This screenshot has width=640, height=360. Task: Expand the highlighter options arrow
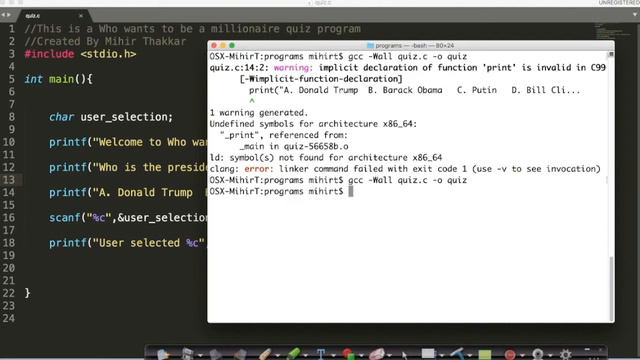306,356
